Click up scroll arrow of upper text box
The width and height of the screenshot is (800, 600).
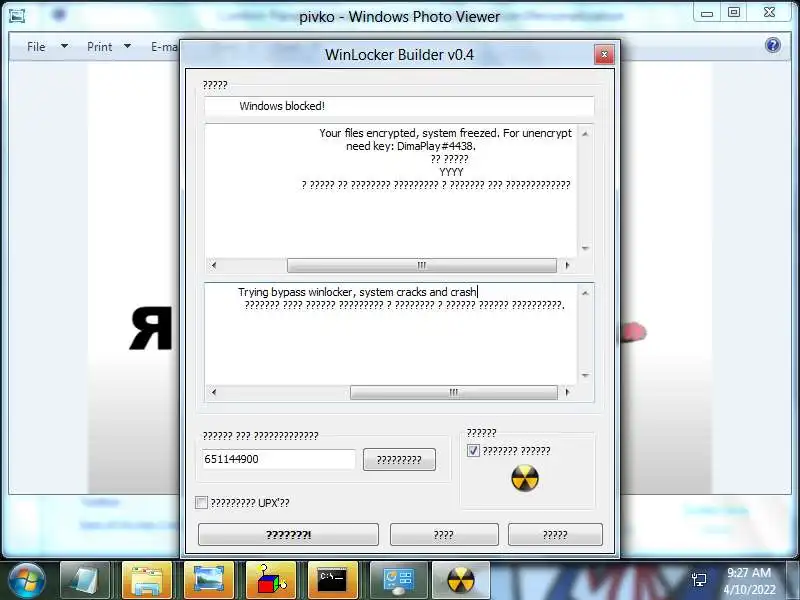tap(585, 134)
